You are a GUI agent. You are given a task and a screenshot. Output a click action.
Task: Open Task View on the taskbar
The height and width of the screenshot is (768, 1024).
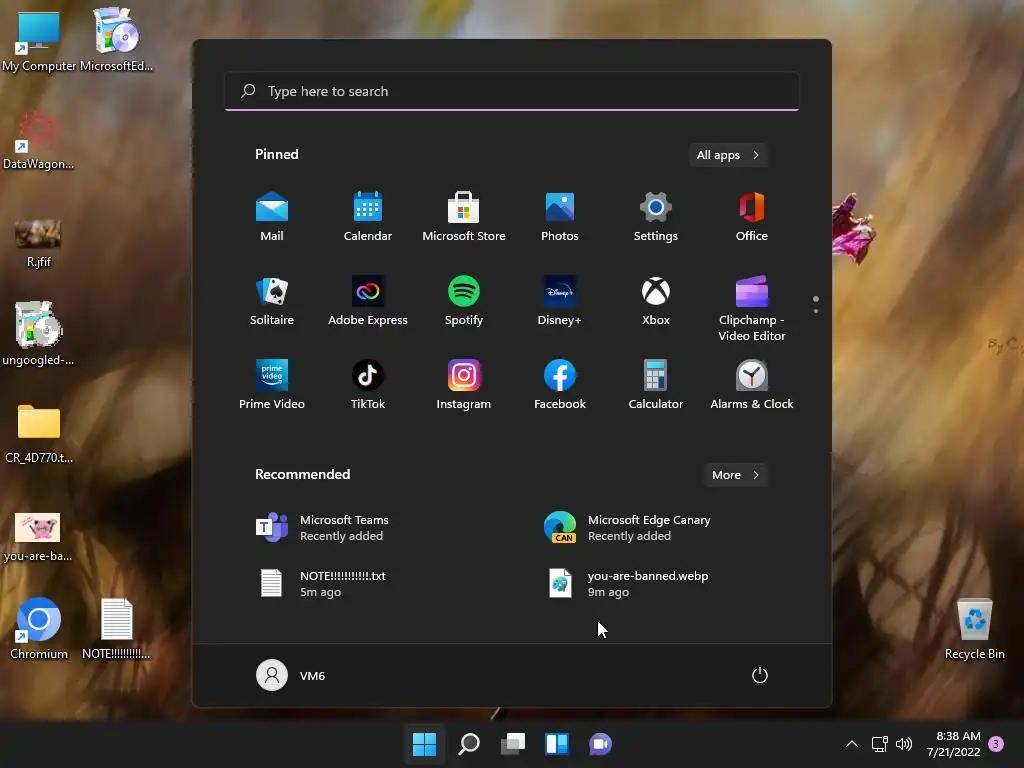(513, 744)
